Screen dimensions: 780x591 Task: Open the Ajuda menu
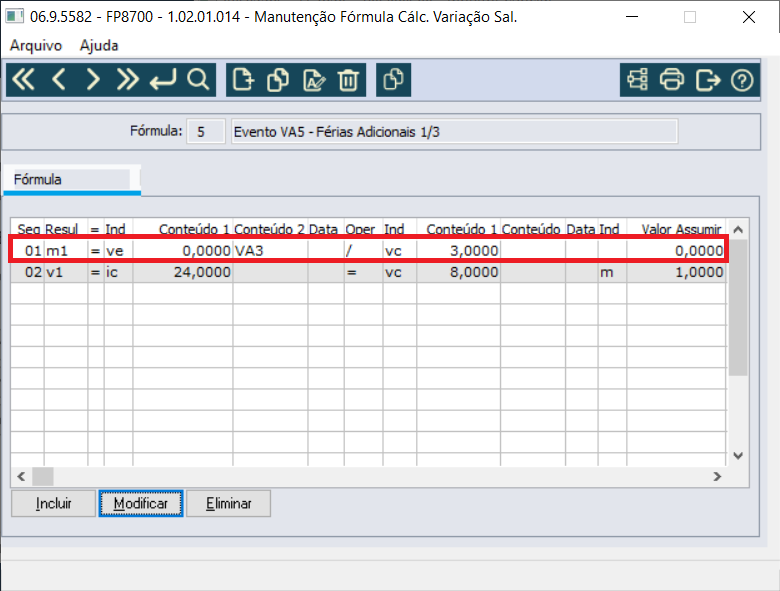pyautogui.click(x=99, y=46)
